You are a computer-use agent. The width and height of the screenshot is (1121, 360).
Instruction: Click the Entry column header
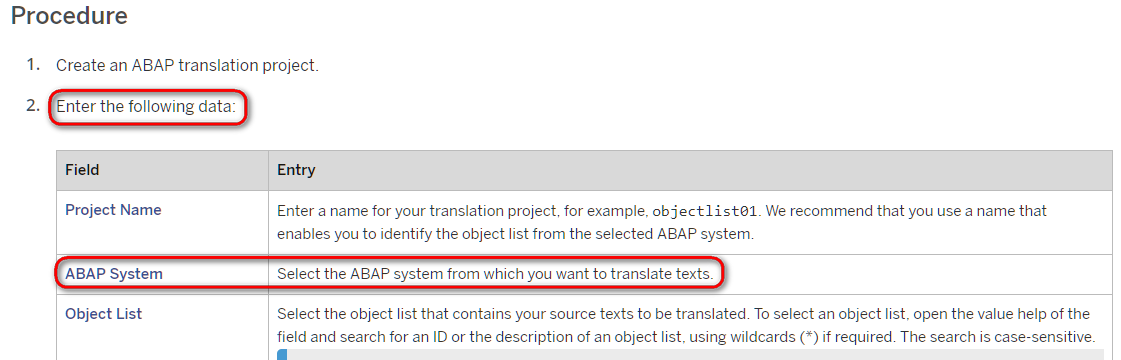pyautogui.click(x=296, y=171)
